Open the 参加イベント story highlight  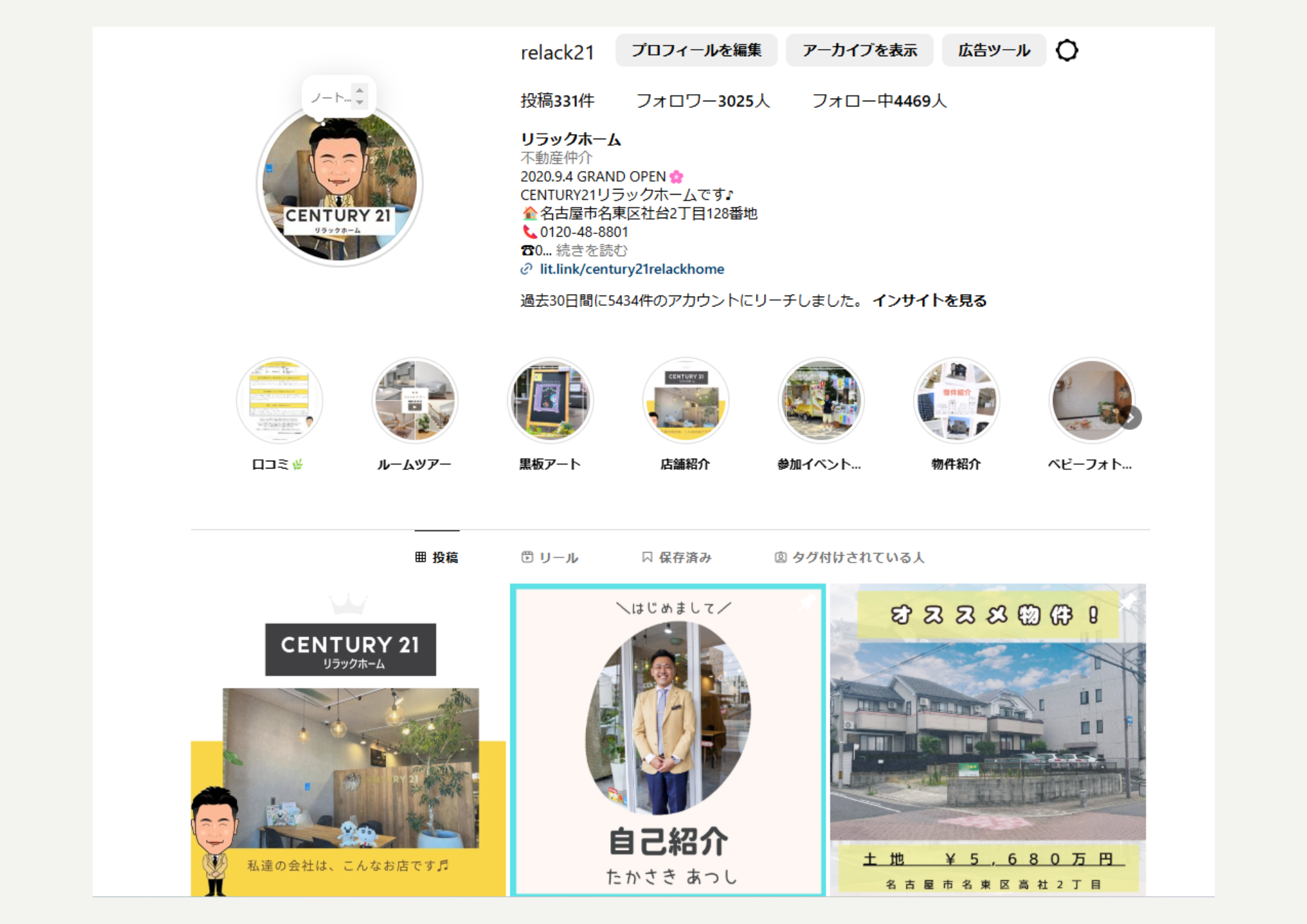[x=821, y=401]
